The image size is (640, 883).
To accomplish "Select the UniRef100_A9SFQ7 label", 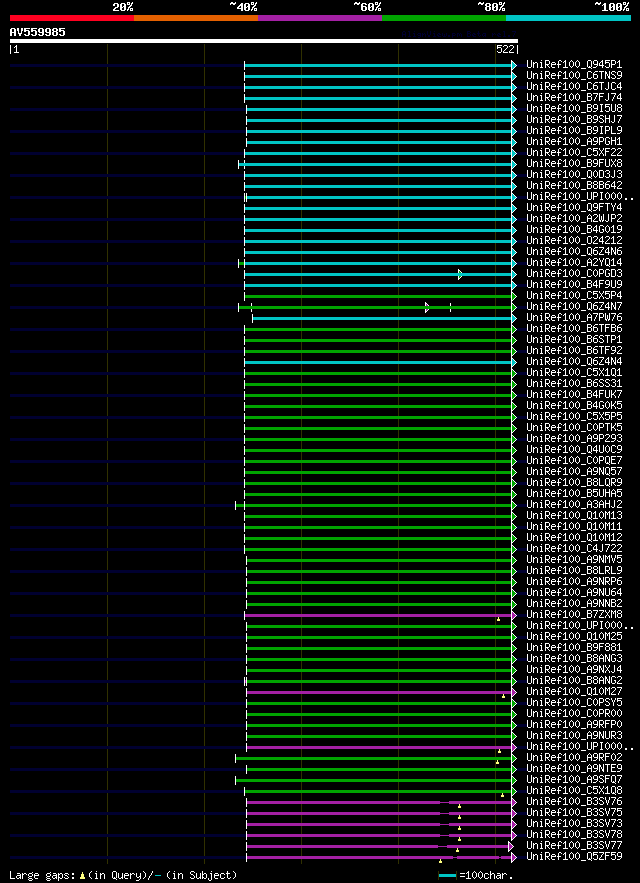I will tap(574, 780).
